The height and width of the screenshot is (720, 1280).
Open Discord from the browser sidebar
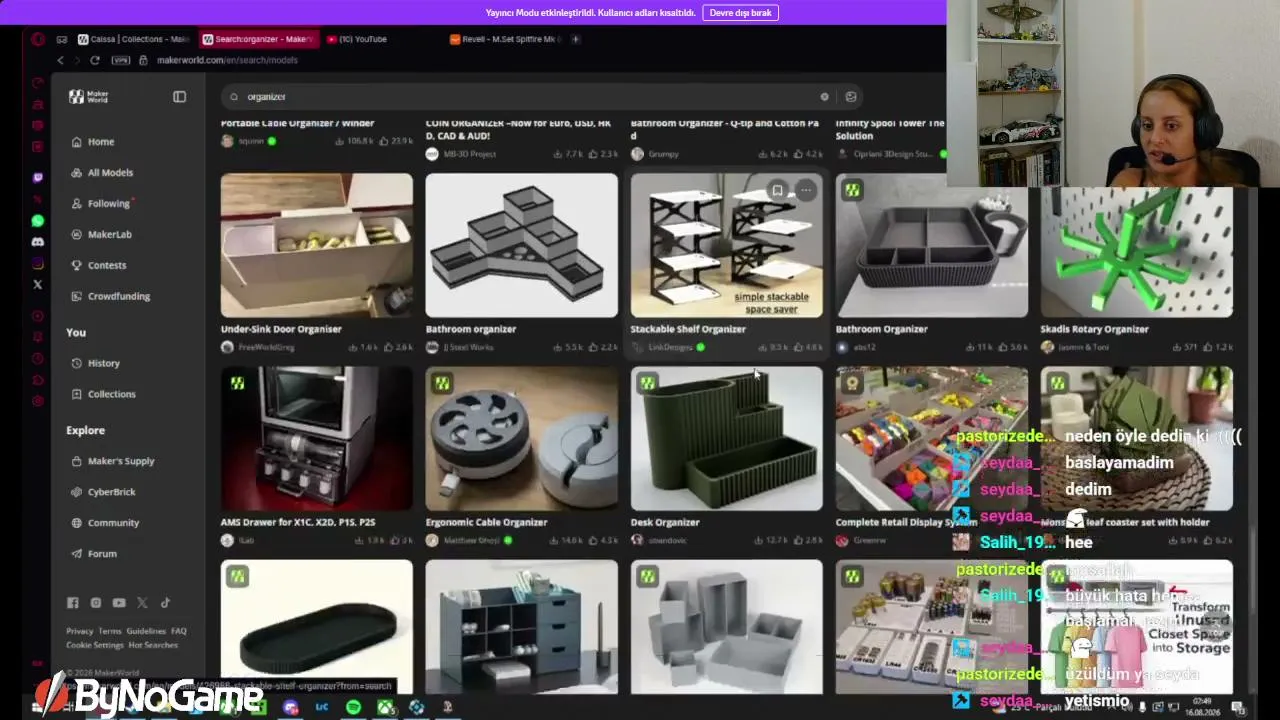38,242
